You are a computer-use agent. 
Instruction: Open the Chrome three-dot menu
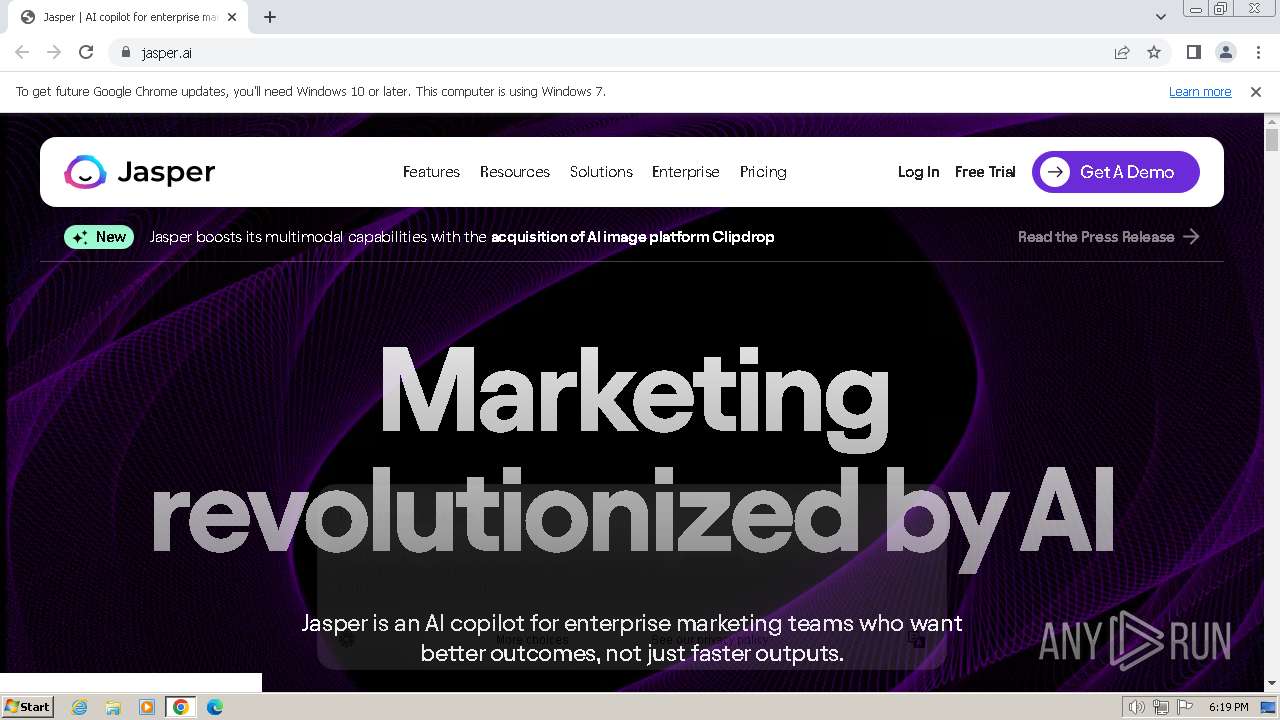1258,53
